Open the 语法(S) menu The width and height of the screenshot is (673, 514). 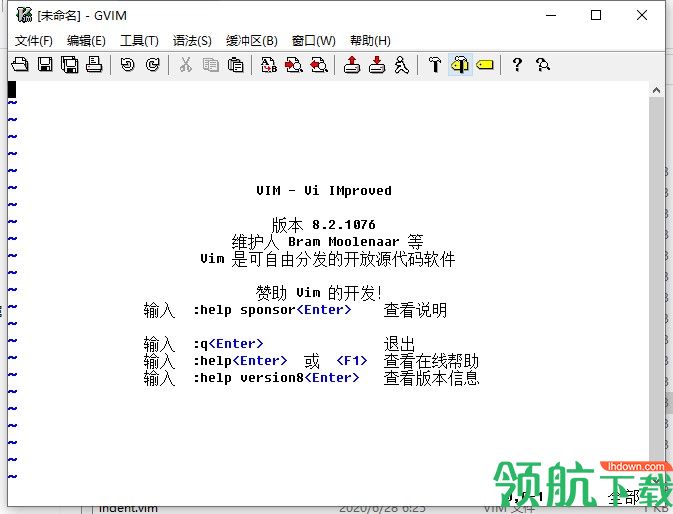[x=192, y=41]
